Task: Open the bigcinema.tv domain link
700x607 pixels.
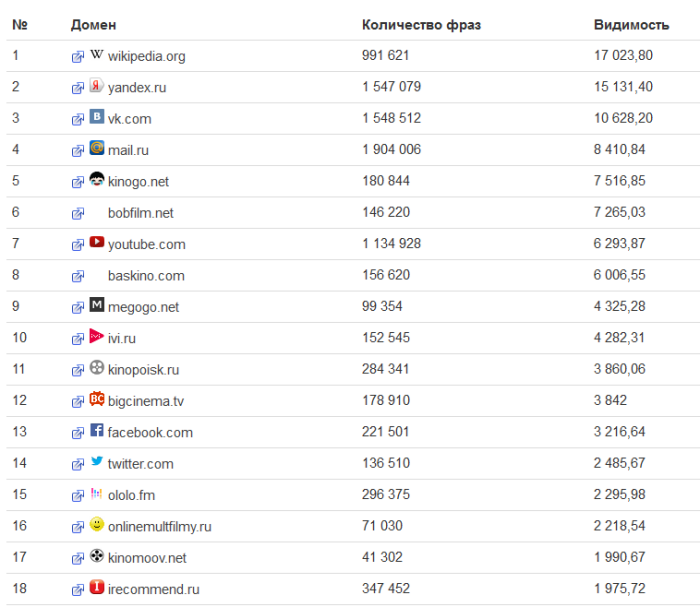Action: point(146,402)
